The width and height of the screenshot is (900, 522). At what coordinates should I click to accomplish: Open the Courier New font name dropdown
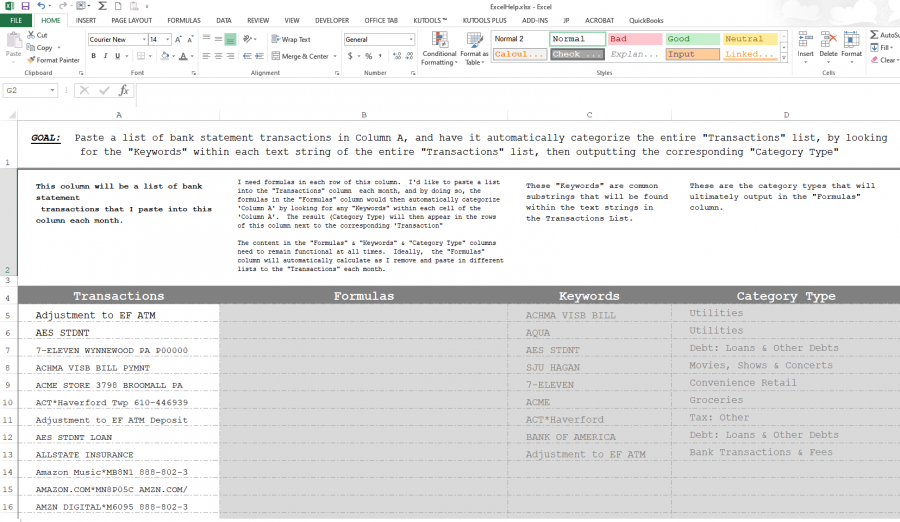(144, 40)
